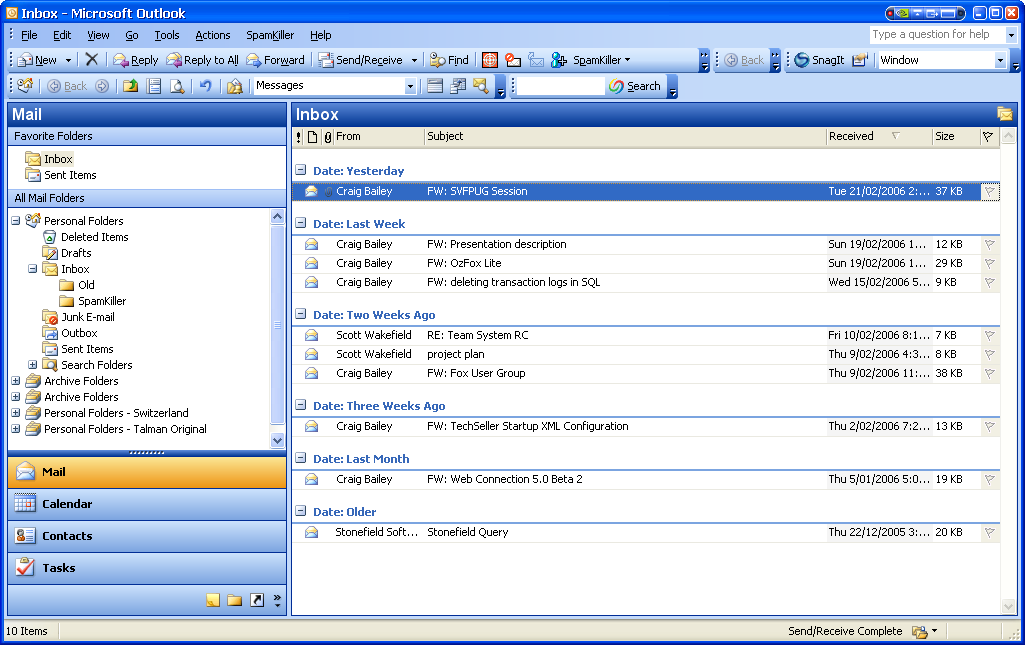
Task: Click the Delete (X) toolbar icon
Action: [92, 60]
